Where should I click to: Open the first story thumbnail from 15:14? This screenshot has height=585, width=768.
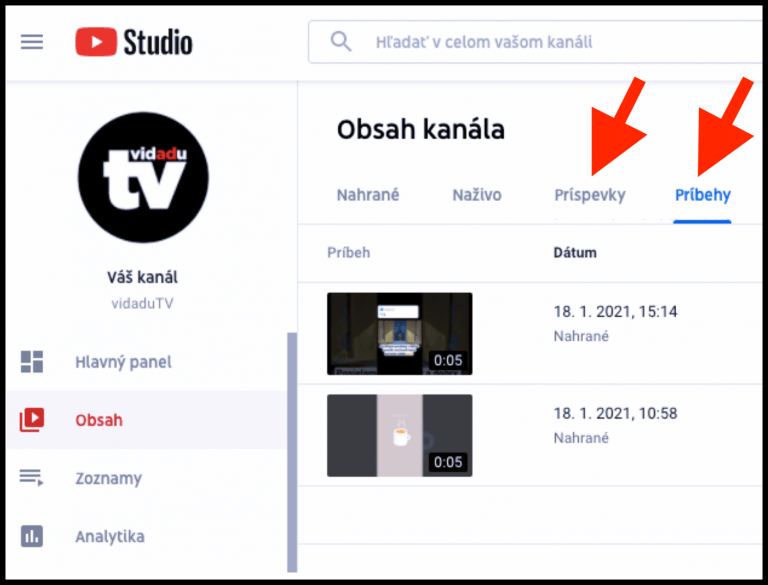(399, 334)
